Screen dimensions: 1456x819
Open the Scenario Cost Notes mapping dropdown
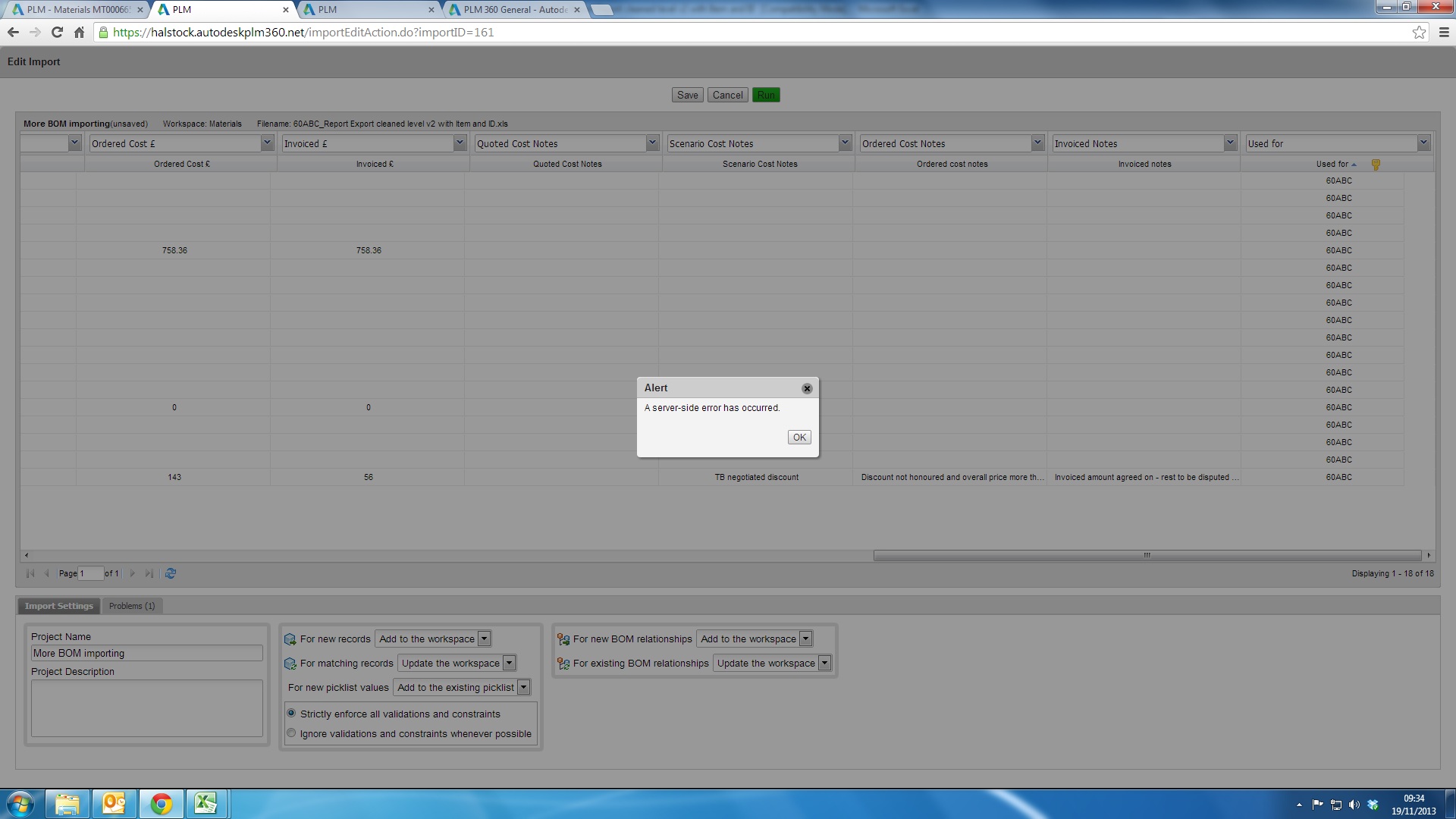pos(845,143)
